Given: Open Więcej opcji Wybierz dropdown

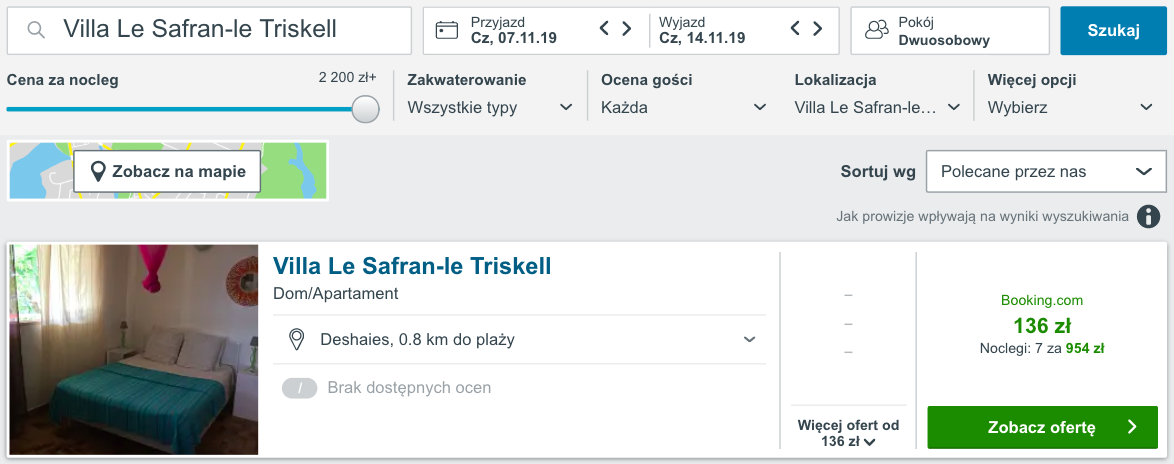Looking at the screenshot, I should tap(1071, 108).
